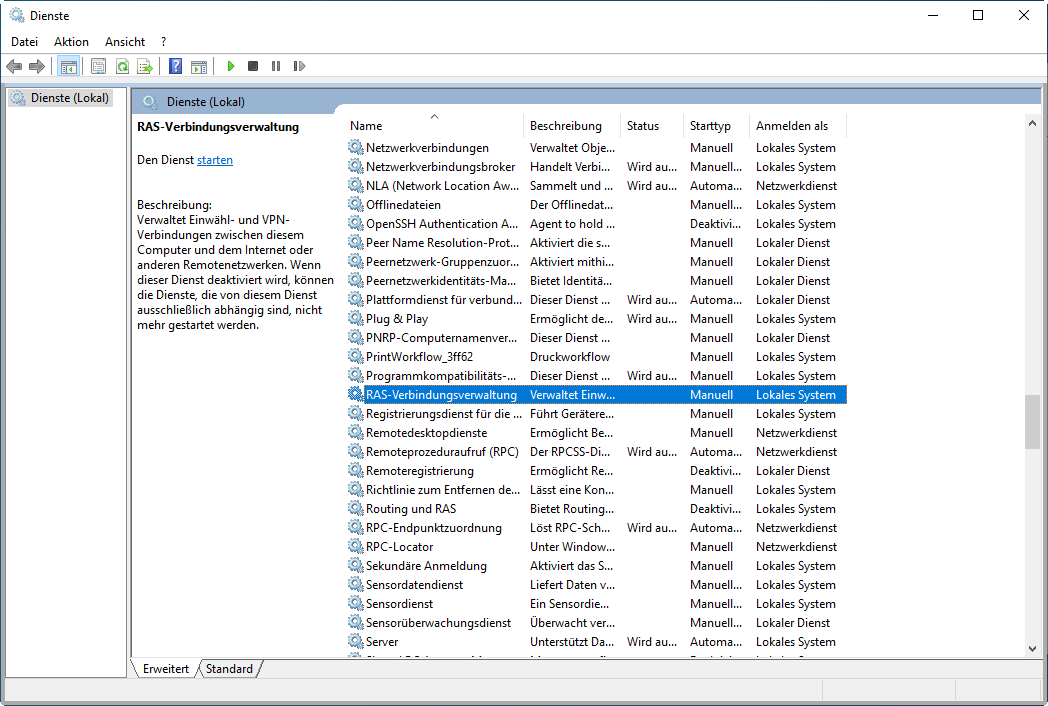Click gear icon of Netzwerkverbindungen row
The height and width of the screenshot is (706, 1048).
click(356, 146)
